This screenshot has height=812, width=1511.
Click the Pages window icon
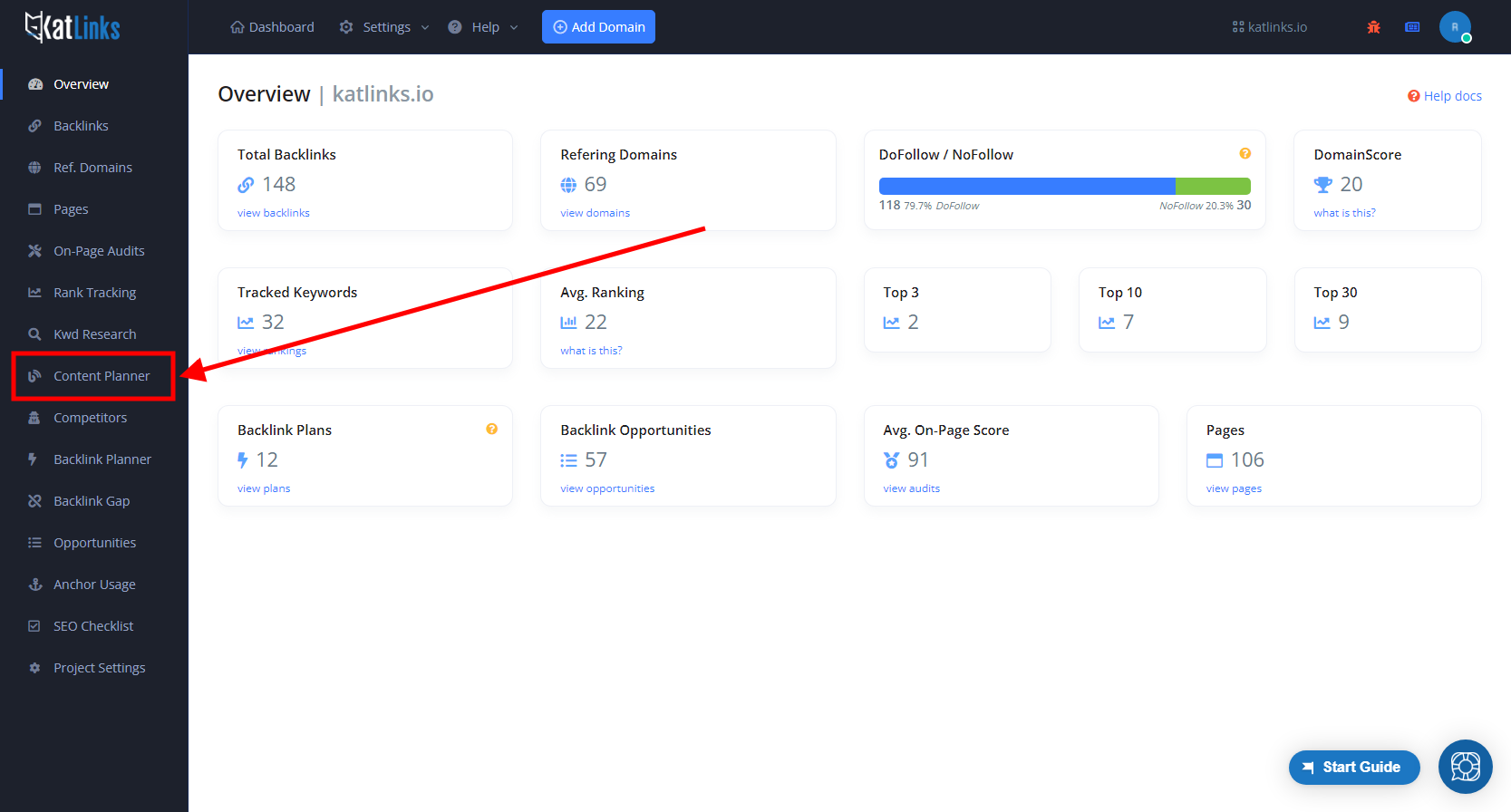1215,460
